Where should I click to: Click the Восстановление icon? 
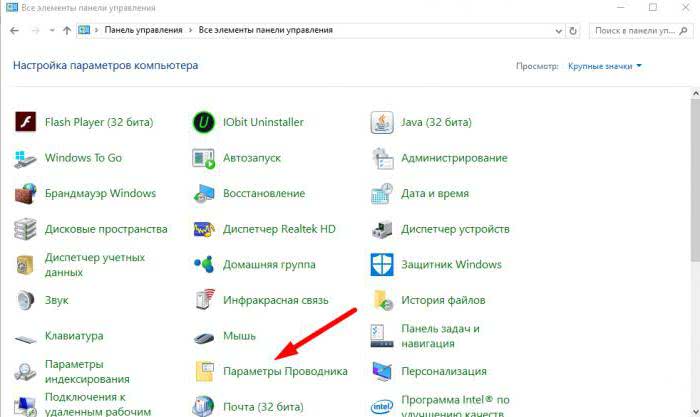point(204,194)
